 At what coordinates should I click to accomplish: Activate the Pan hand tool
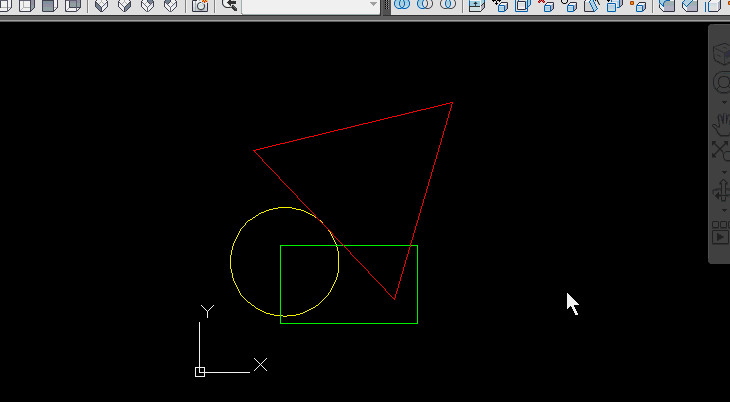click(x=722, y=125)
